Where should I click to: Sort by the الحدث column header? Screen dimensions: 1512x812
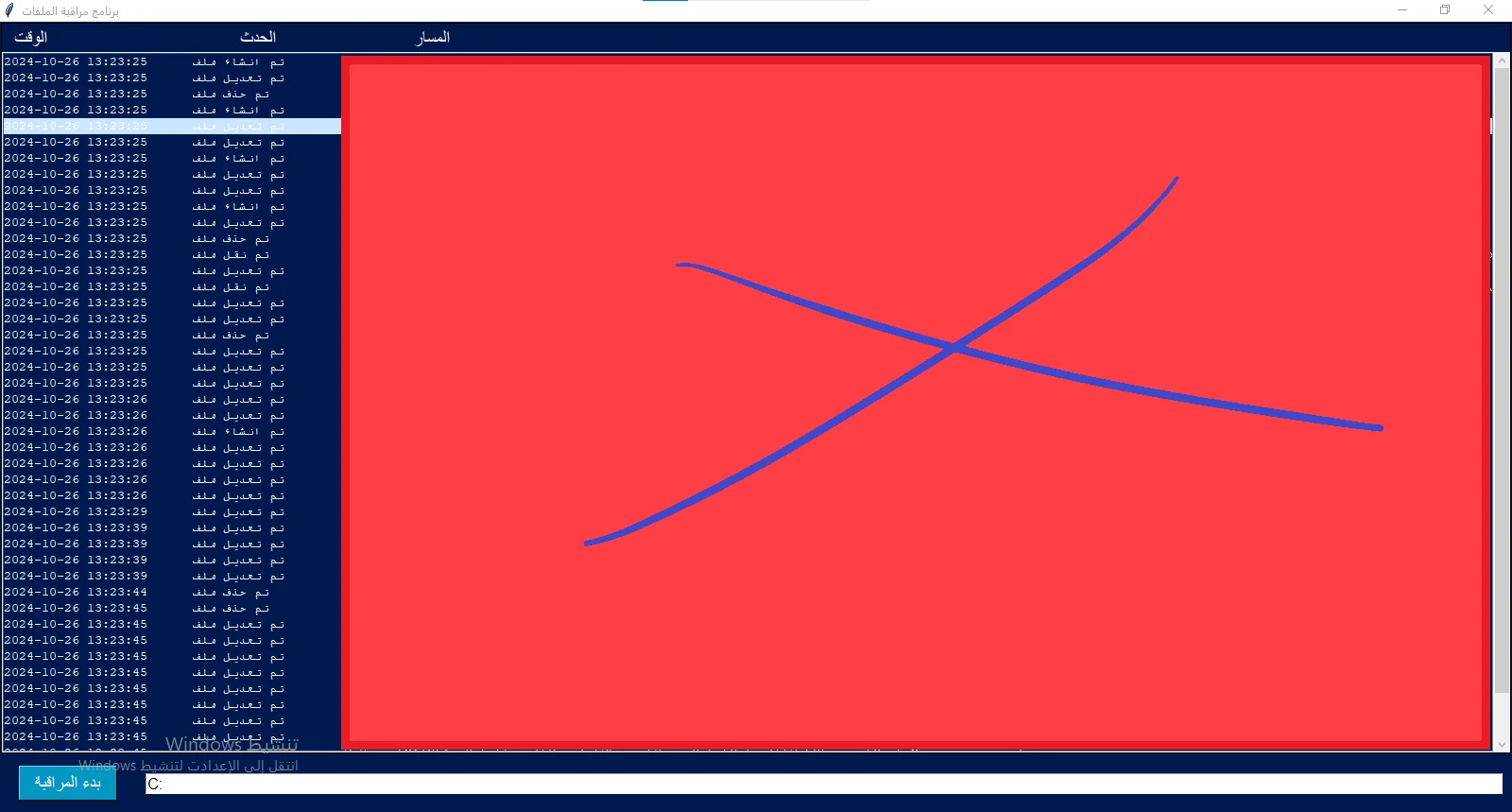coord(257,37)
